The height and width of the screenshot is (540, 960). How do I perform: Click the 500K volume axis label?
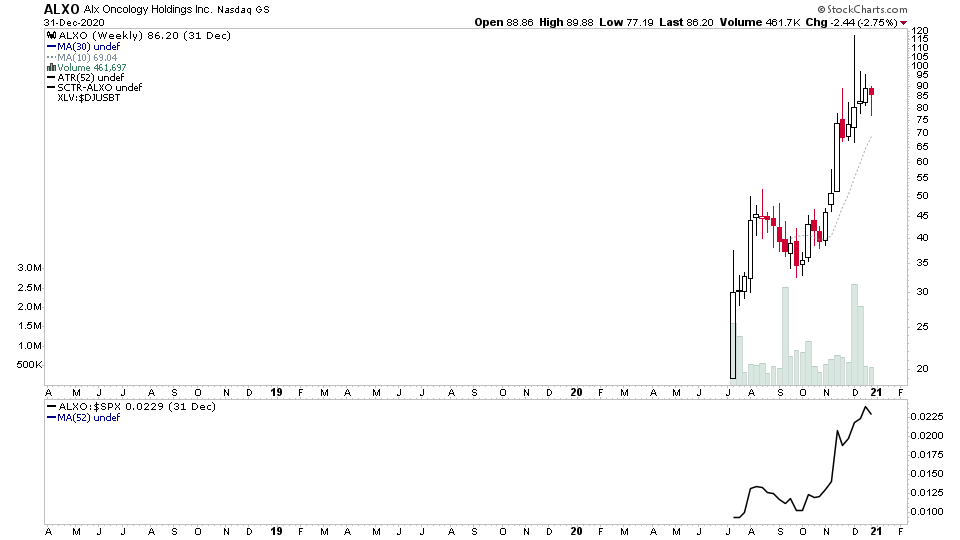[29, 365]
